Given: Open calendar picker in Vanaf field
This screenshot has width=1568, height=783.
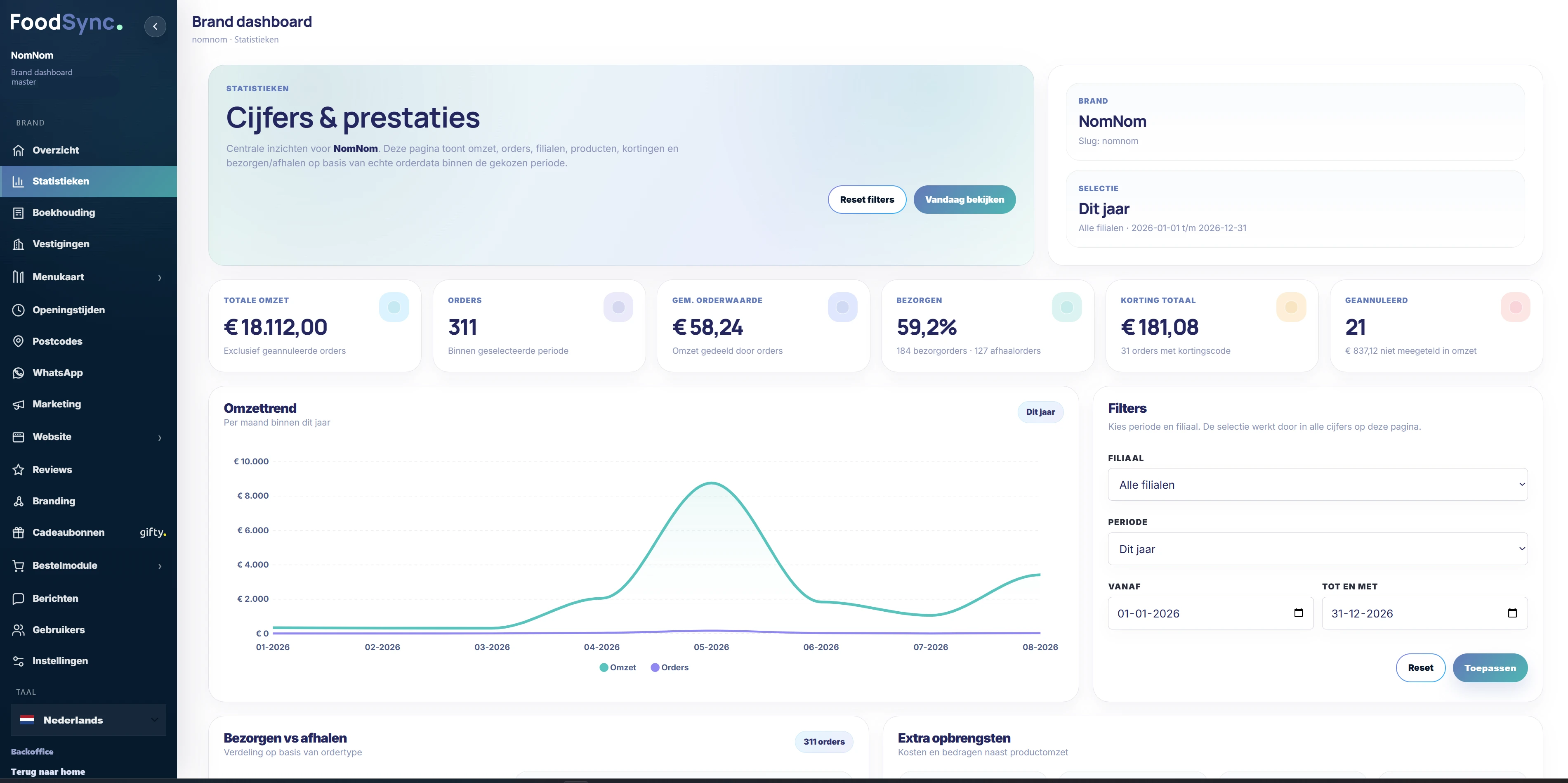Looking at the screenshot, I should pos(1298,613).
